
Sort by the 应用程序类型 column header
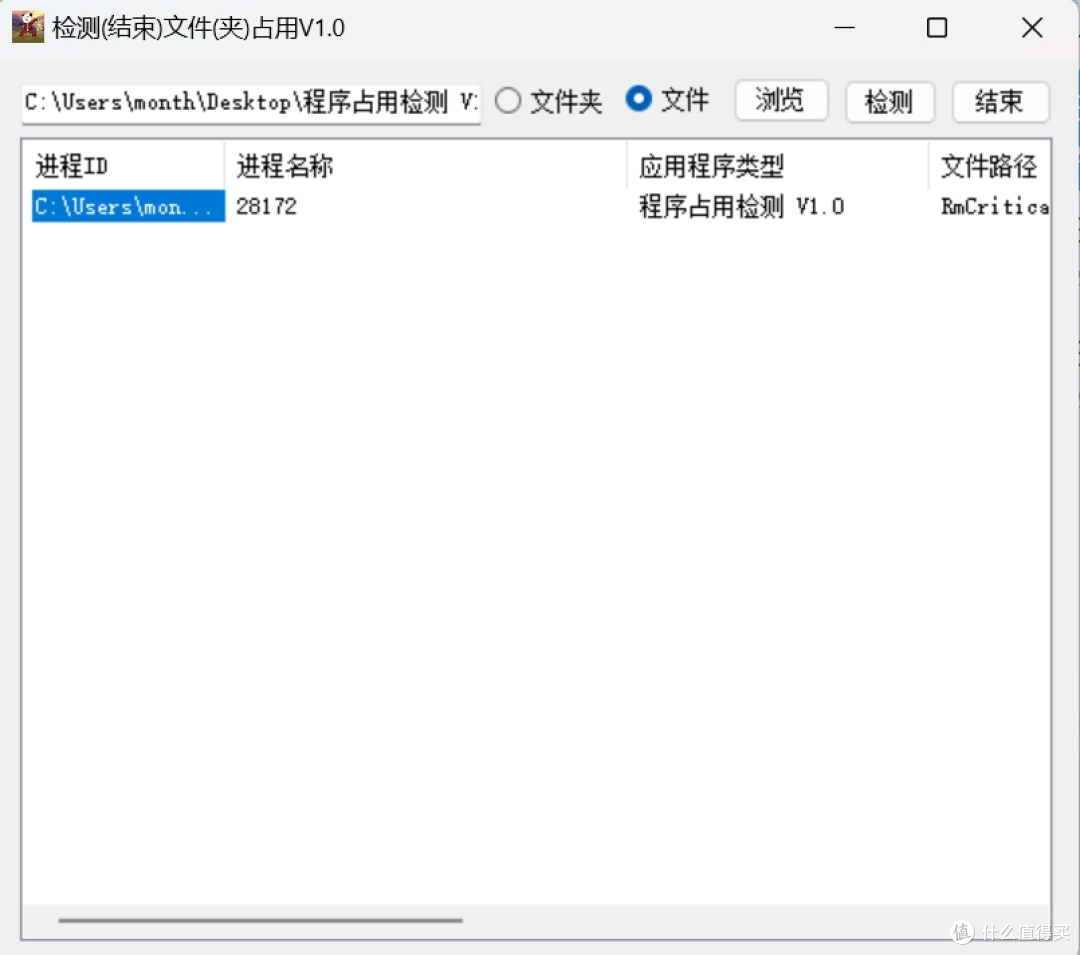778,166
